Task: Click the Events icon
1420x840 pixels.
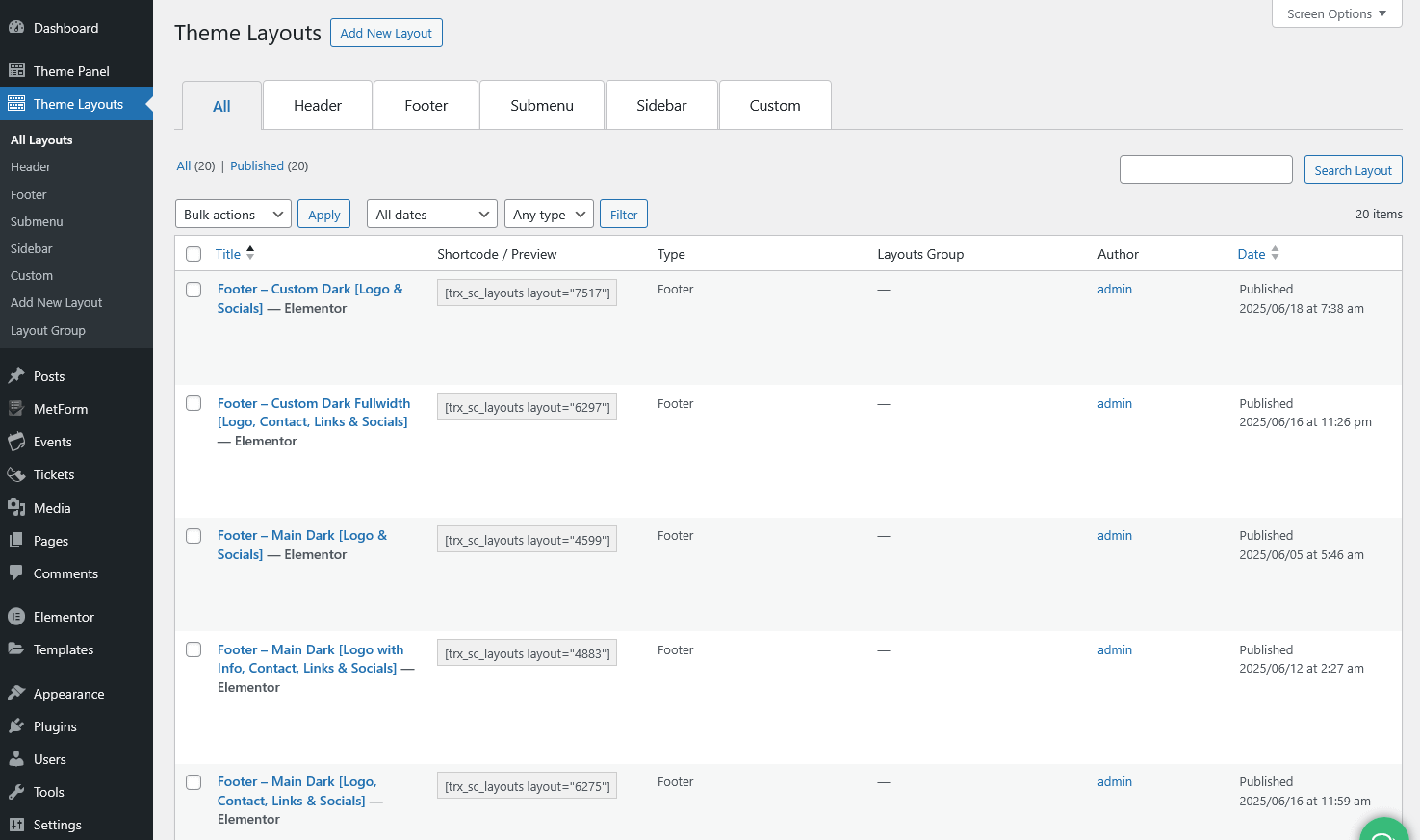Action: coord(16,442)
